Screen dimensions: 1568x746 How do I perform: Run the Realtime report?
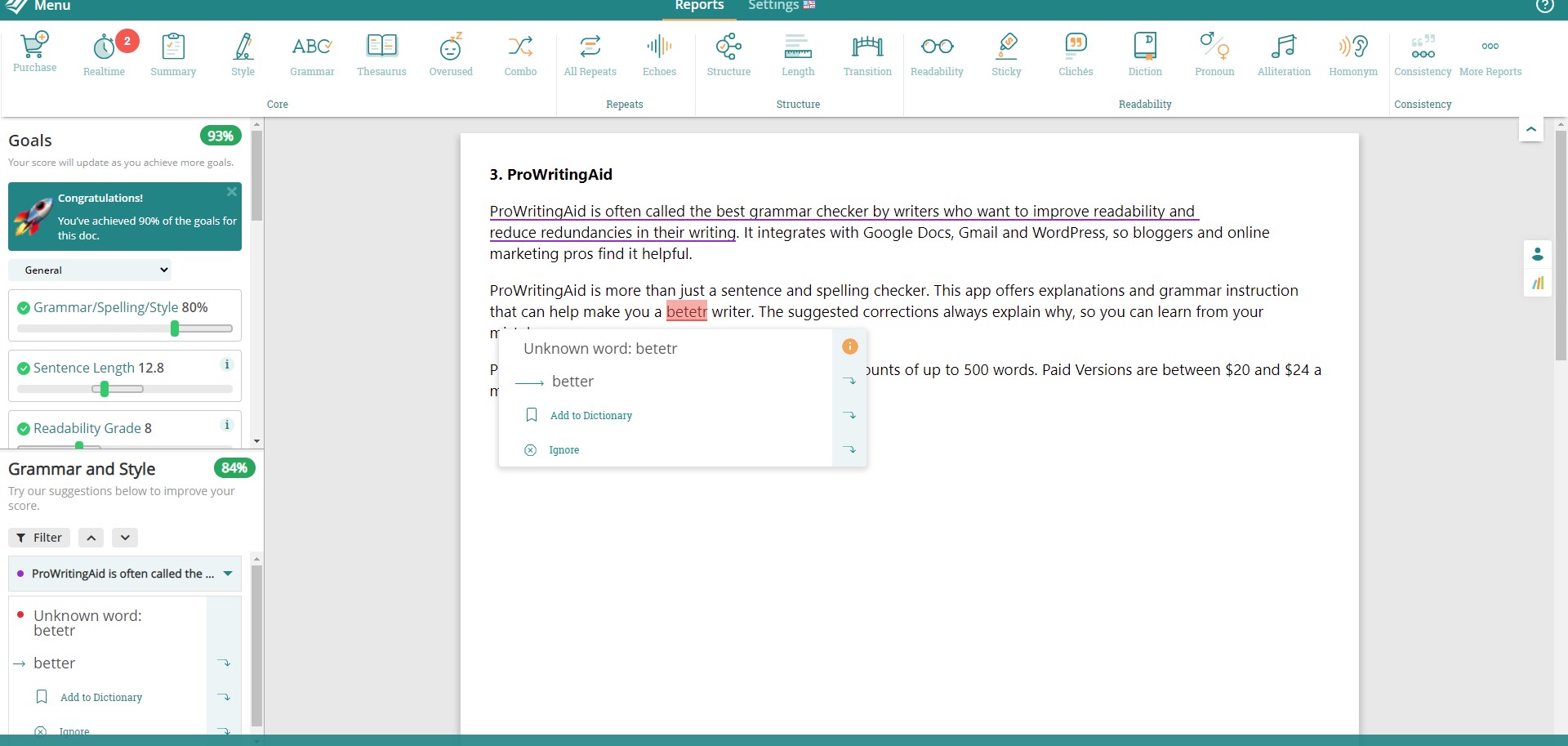click(104, 54)
